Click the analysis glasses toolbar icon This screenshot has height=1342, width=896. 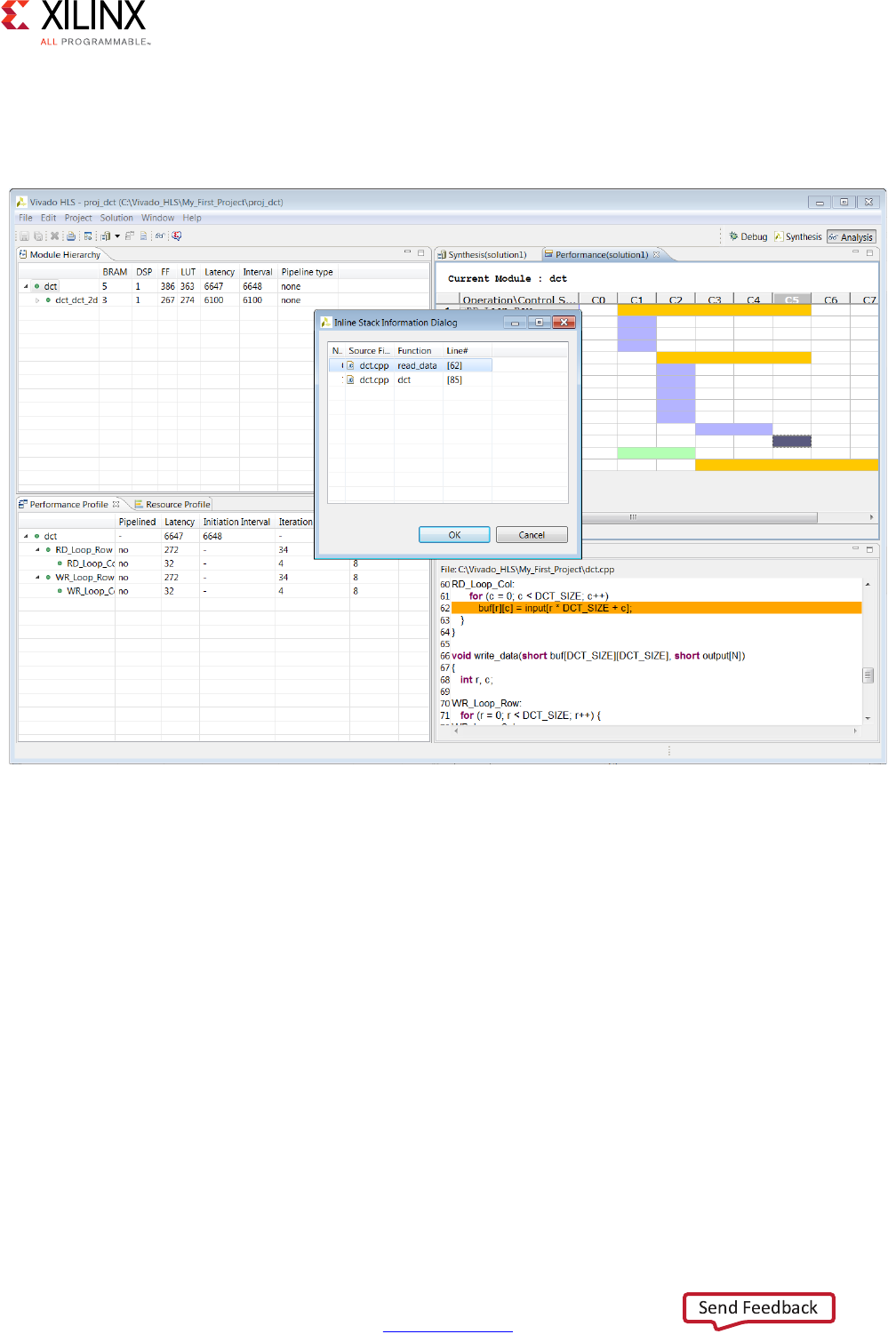(160, 236)
